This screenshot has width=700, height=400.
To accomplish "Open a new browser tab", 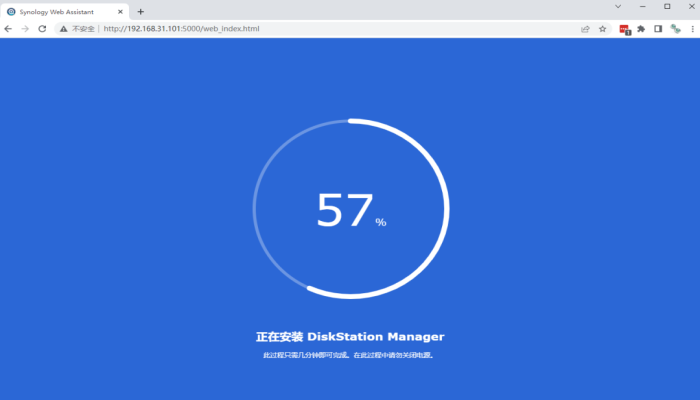I will tap(141, 12).
